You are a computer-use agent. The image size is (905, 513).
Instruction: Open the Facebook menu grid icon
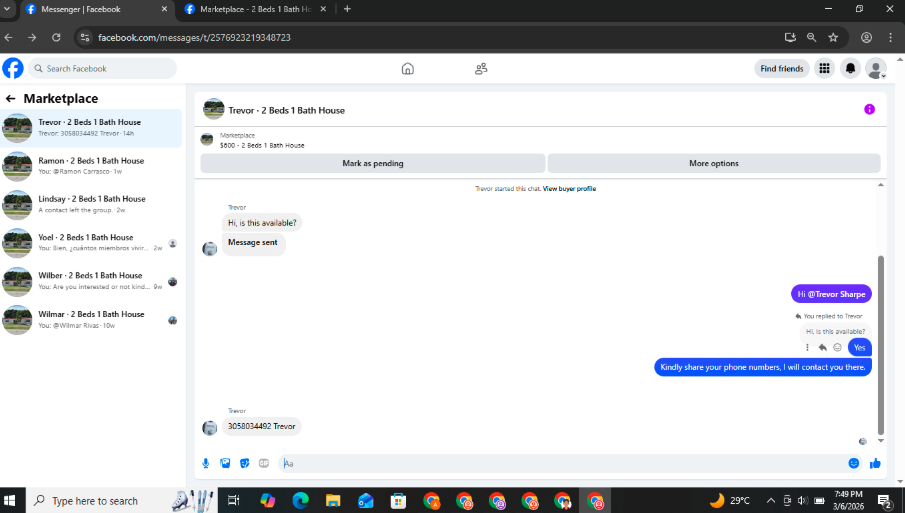point(824,68)
